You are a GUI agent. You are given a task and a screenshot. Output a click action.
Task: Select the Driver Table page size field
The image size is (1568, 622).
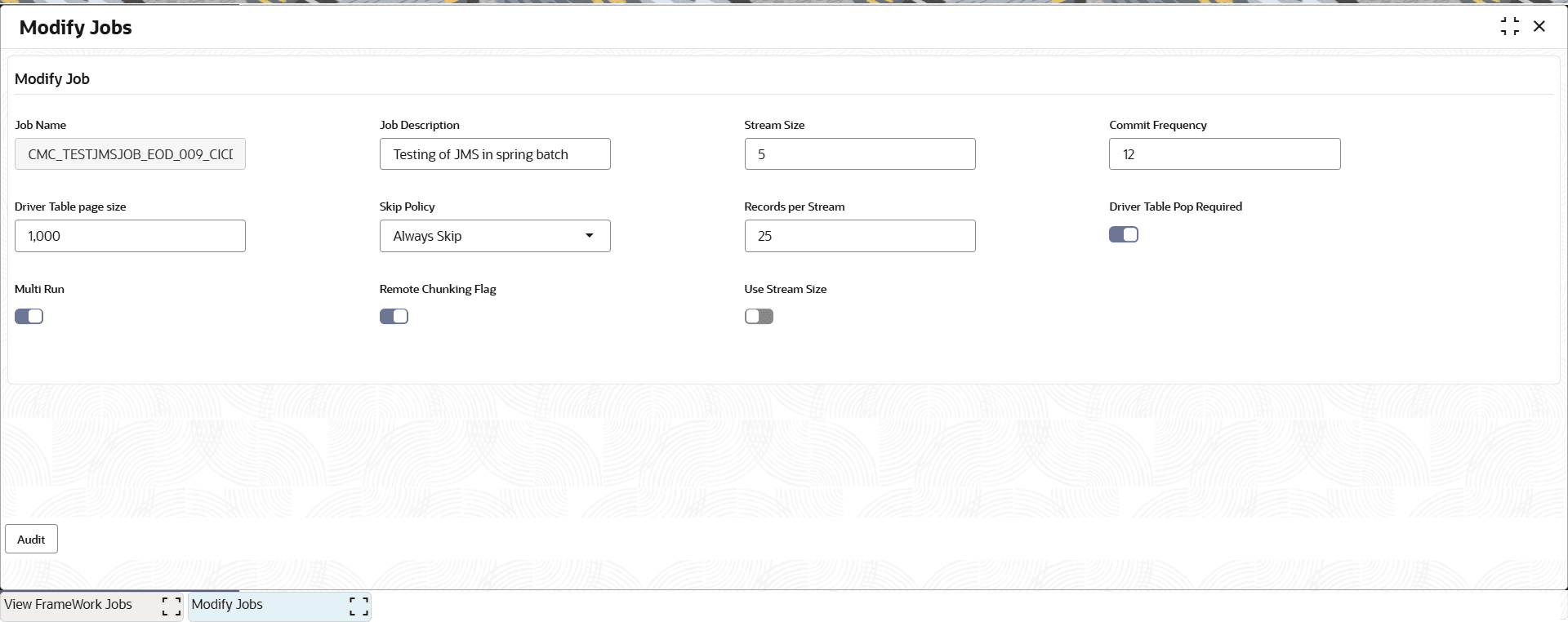point(130,236)
